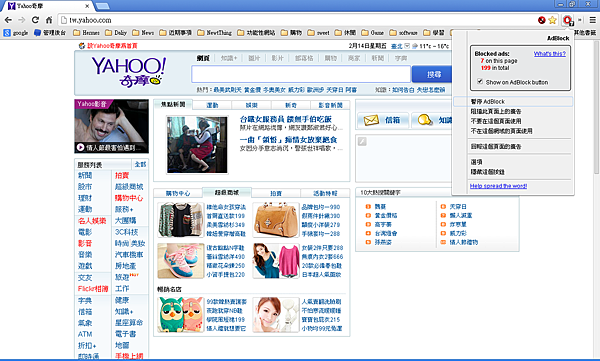Open the ATM service link
This screenshot has width=600, height=361.
pyautogui.click(x=85, y=334)
